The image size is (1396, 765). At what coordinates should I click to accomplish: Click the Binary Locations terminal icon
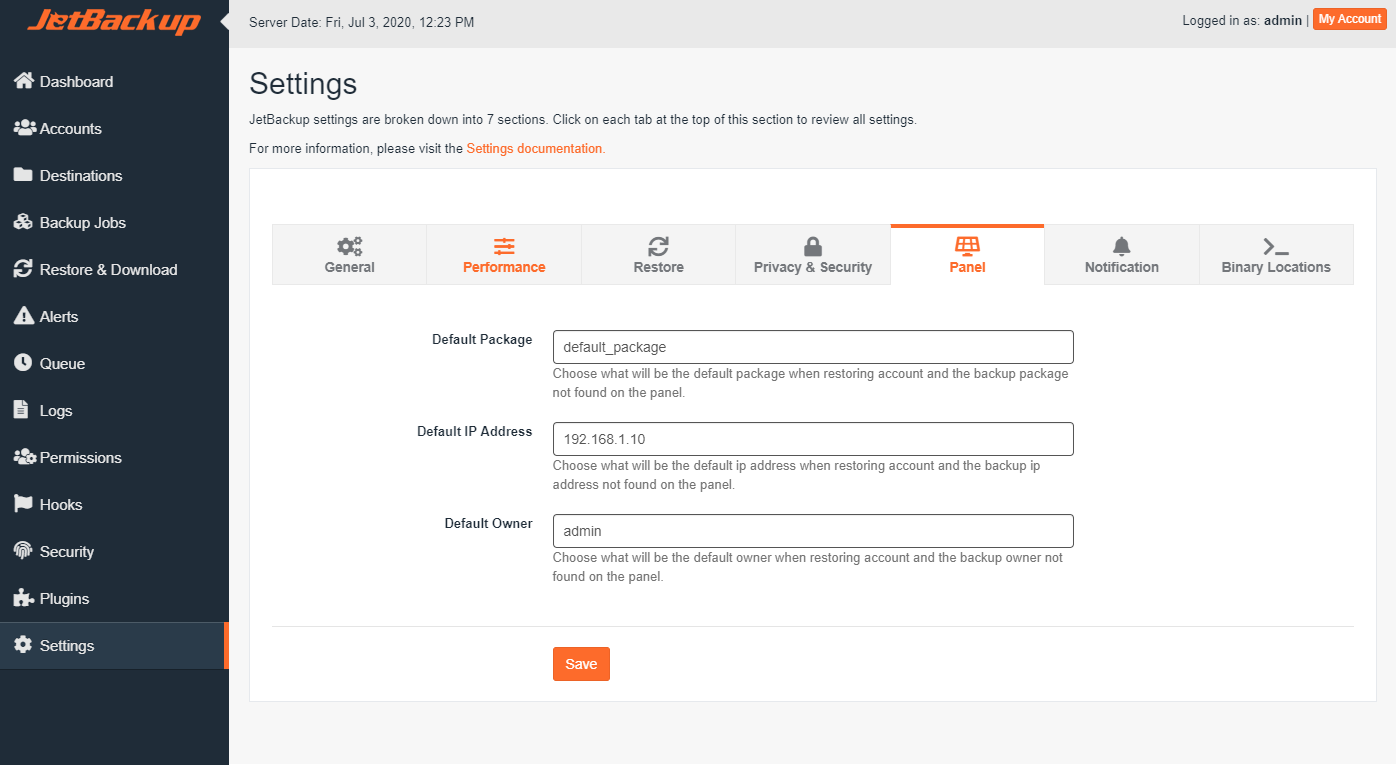tap(1276, 247)
